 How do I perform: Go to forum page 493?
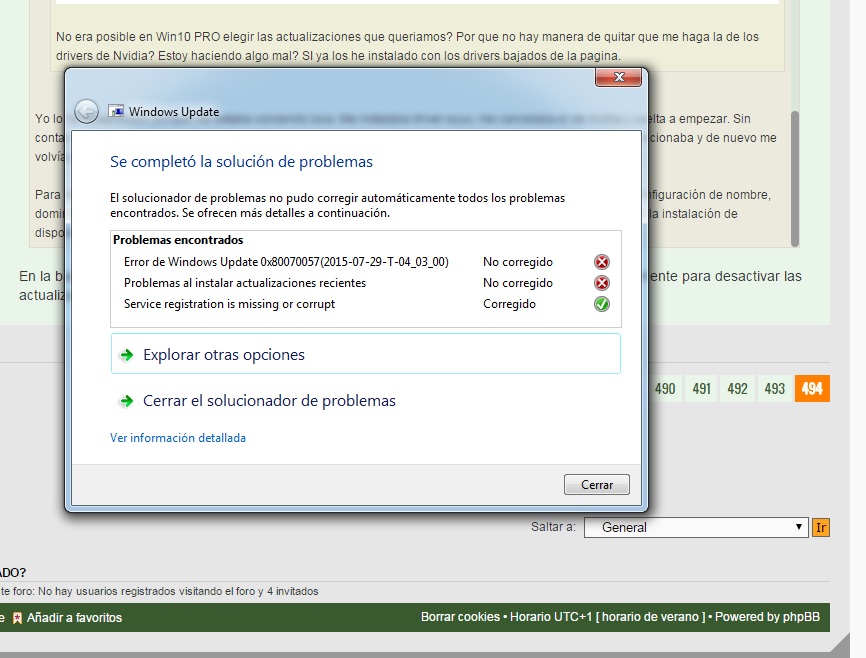click(774, 388)
